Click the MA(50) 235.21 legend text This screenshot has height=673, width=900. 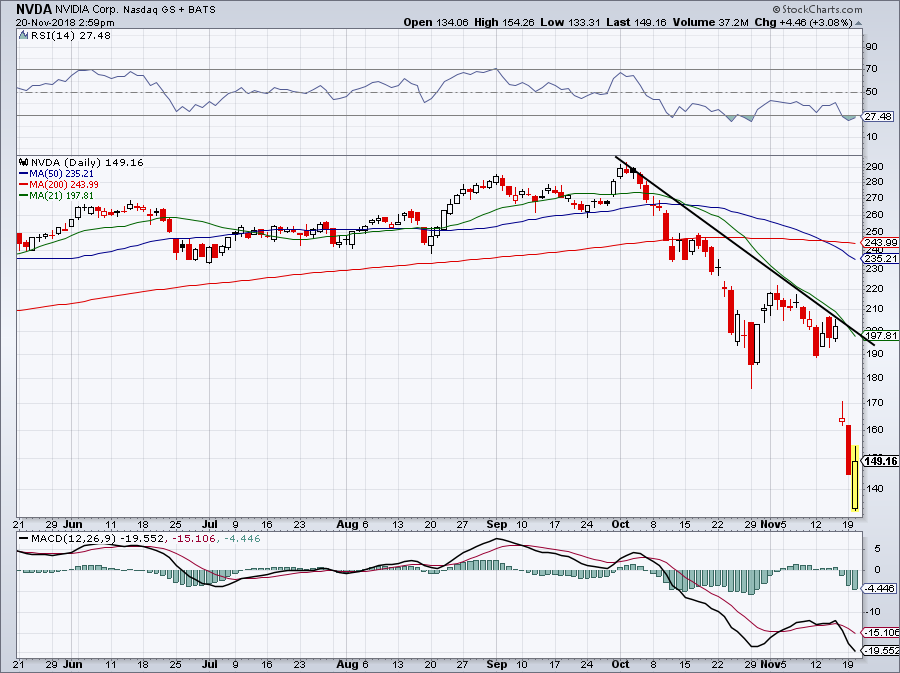coord(62,173)
